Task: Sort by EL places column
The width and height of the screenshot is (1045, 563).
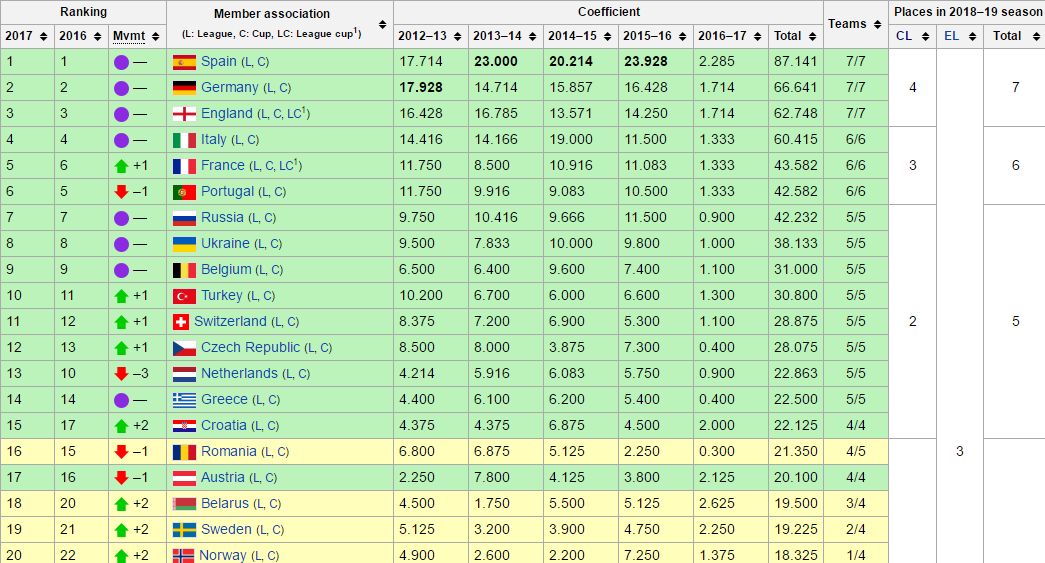Action: coord(972,37)
